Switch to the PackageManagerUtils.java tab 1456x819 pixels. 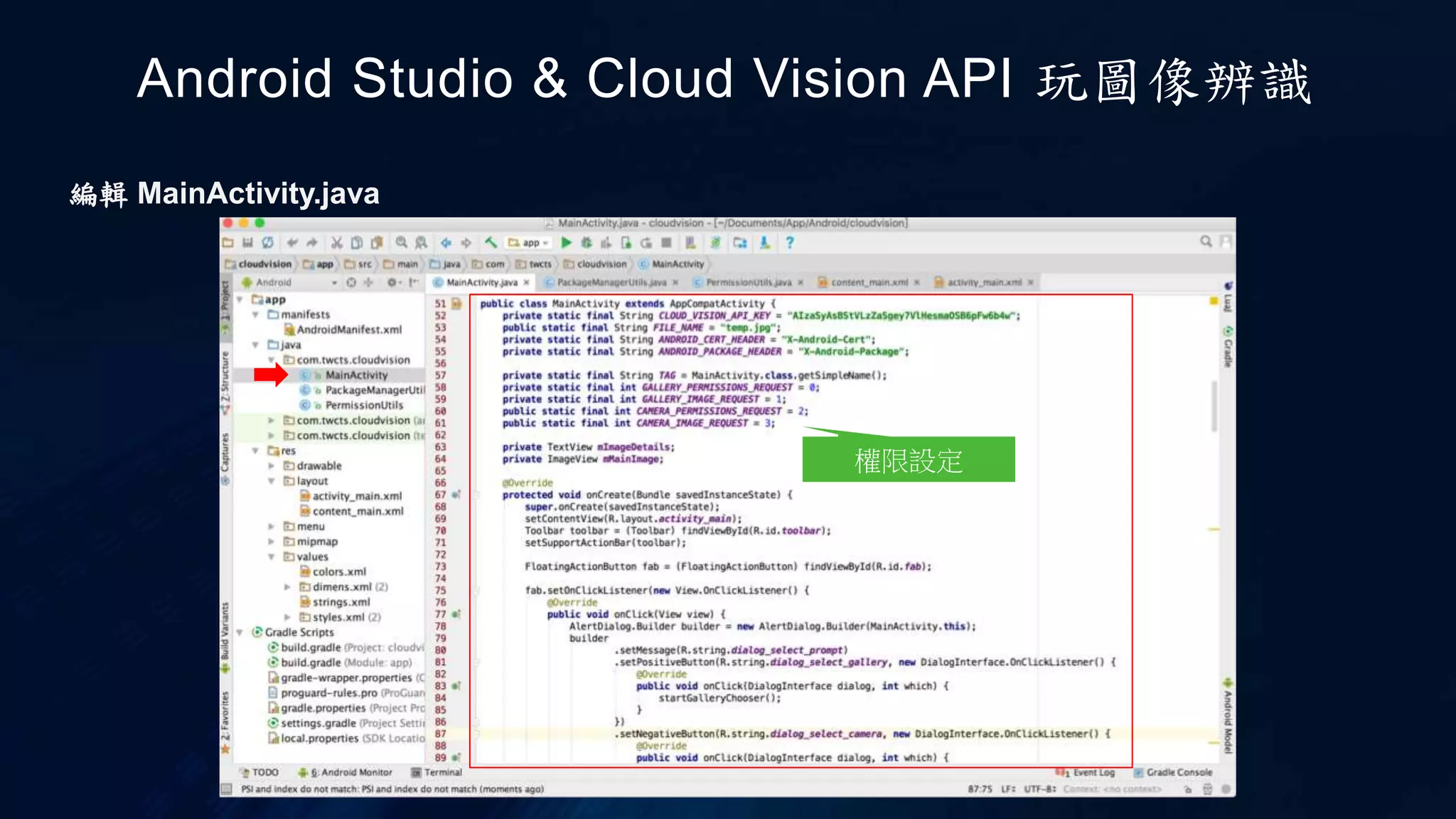pyautogui.click(x=612, y=282)
